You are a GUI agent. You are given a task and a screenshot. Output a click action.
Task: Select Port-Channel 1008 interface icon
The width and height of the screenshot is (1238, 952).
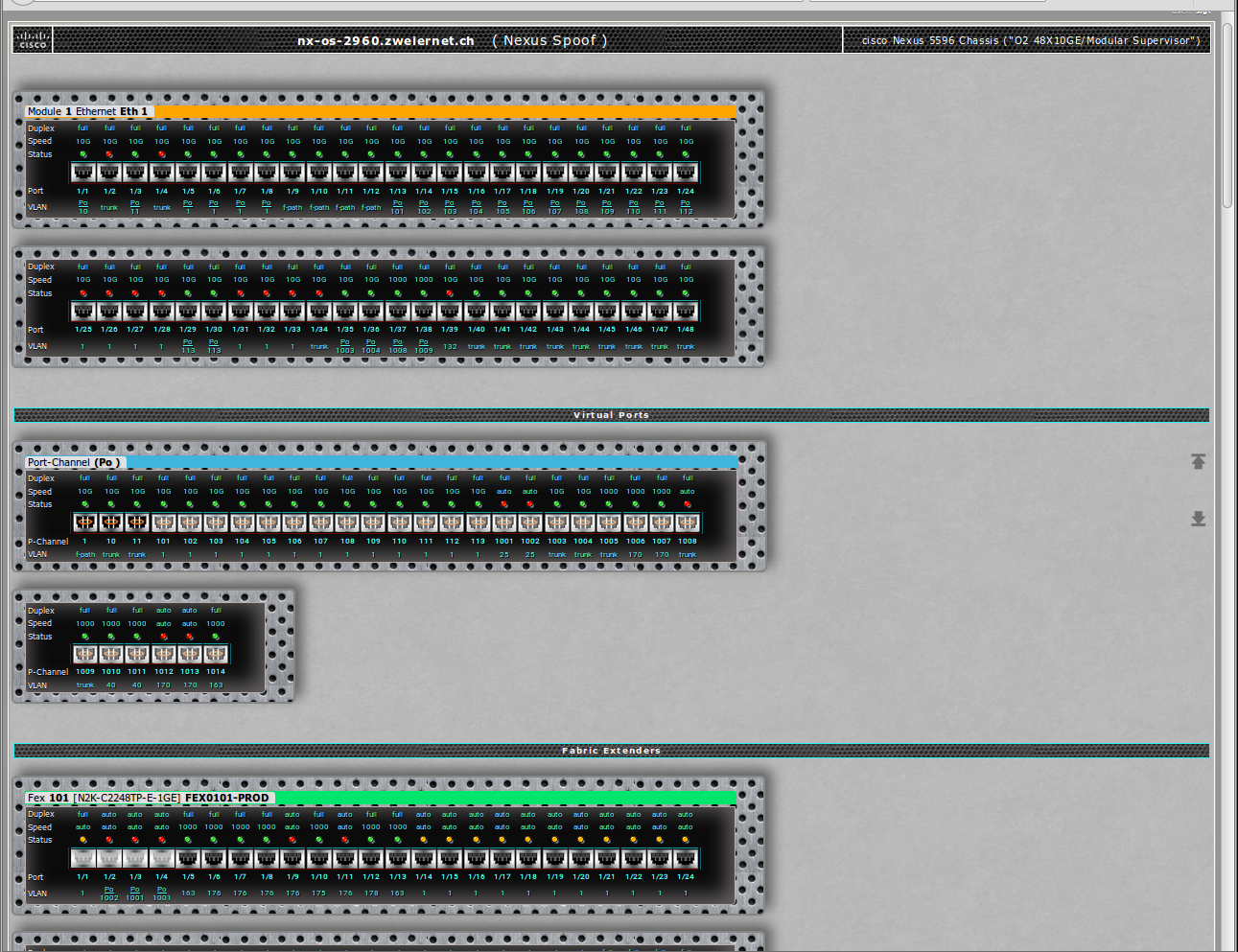pyautogui.click(x=688, y=522)
